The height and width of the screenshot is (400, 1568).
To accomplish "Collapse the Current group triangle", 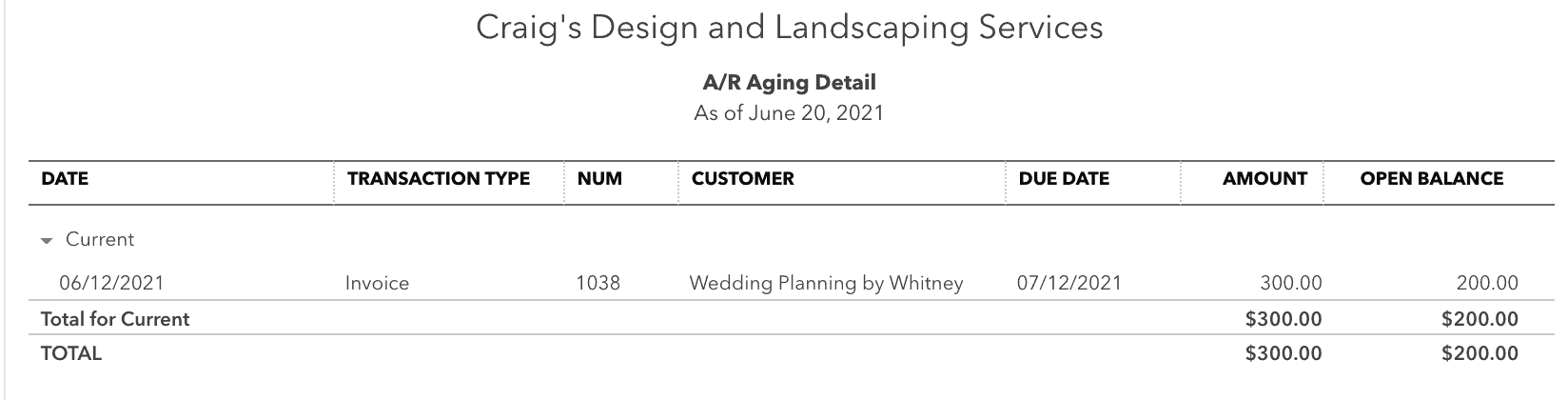I will (x=47, y=241).
